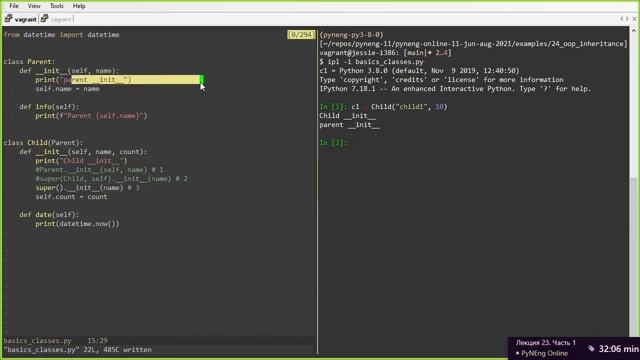Click the 'In [1]:' c1 = Child("child1", 10) input
Image resolution: width=640 pixels, height=360 pixels.
coord(383,107)
